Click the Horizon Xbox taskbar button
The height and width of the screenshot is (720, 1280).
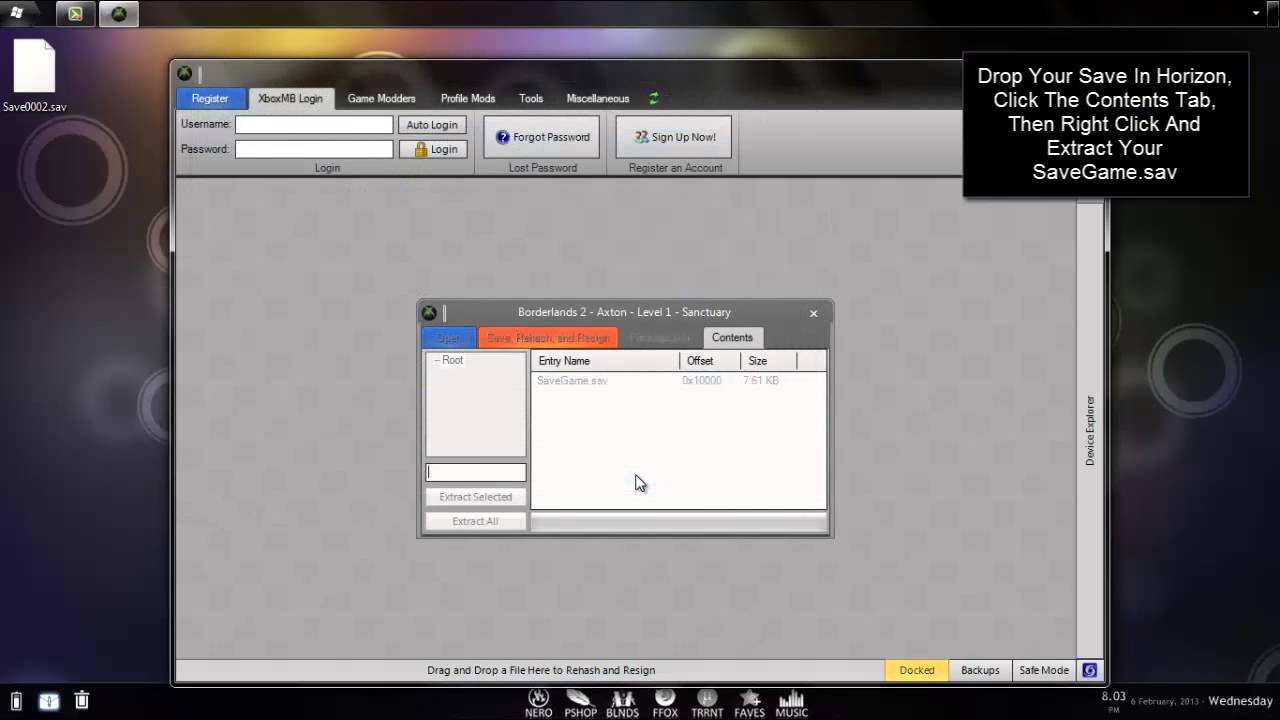pyautogui.click(x=119, y=14)
